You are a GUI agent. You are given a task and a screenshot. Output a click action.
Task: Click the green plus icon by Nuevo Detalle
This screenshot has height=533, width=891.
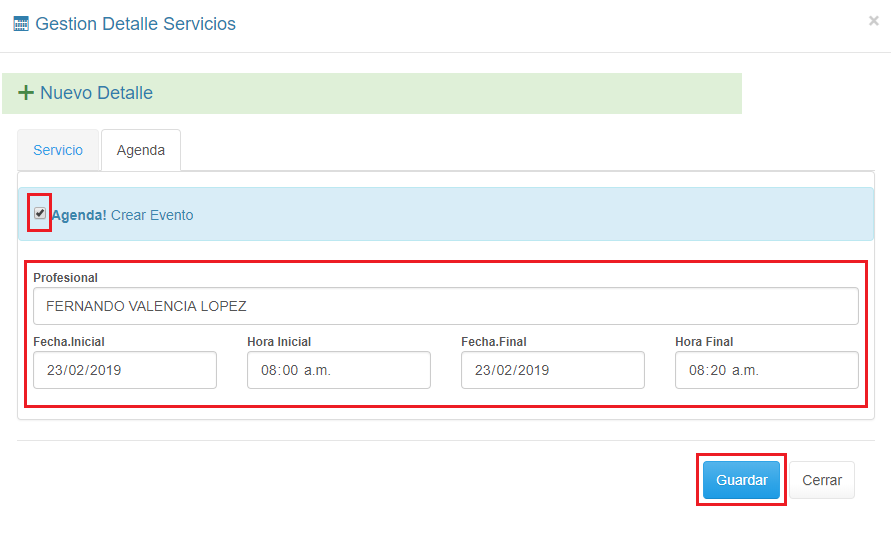[26, 93]
